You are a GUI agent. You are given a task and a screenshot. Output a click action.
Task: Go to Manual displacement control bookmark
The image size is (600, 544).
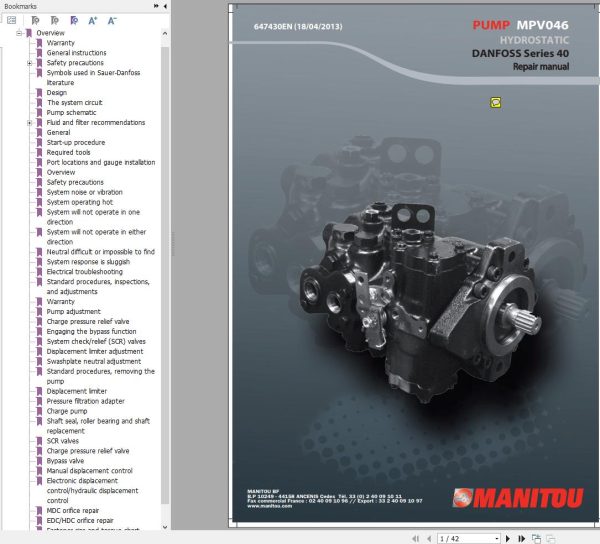click(x=90, y=471)
